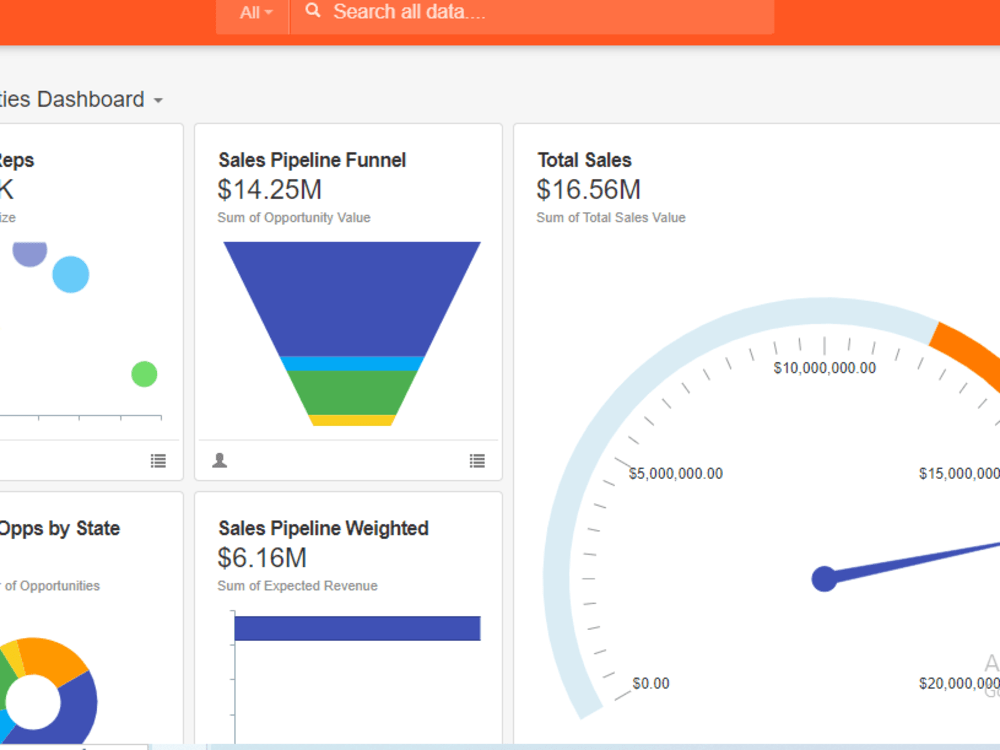
Task: Click the $16.56M total sales value
Action: pyautogui.click(x=588, y=189)
